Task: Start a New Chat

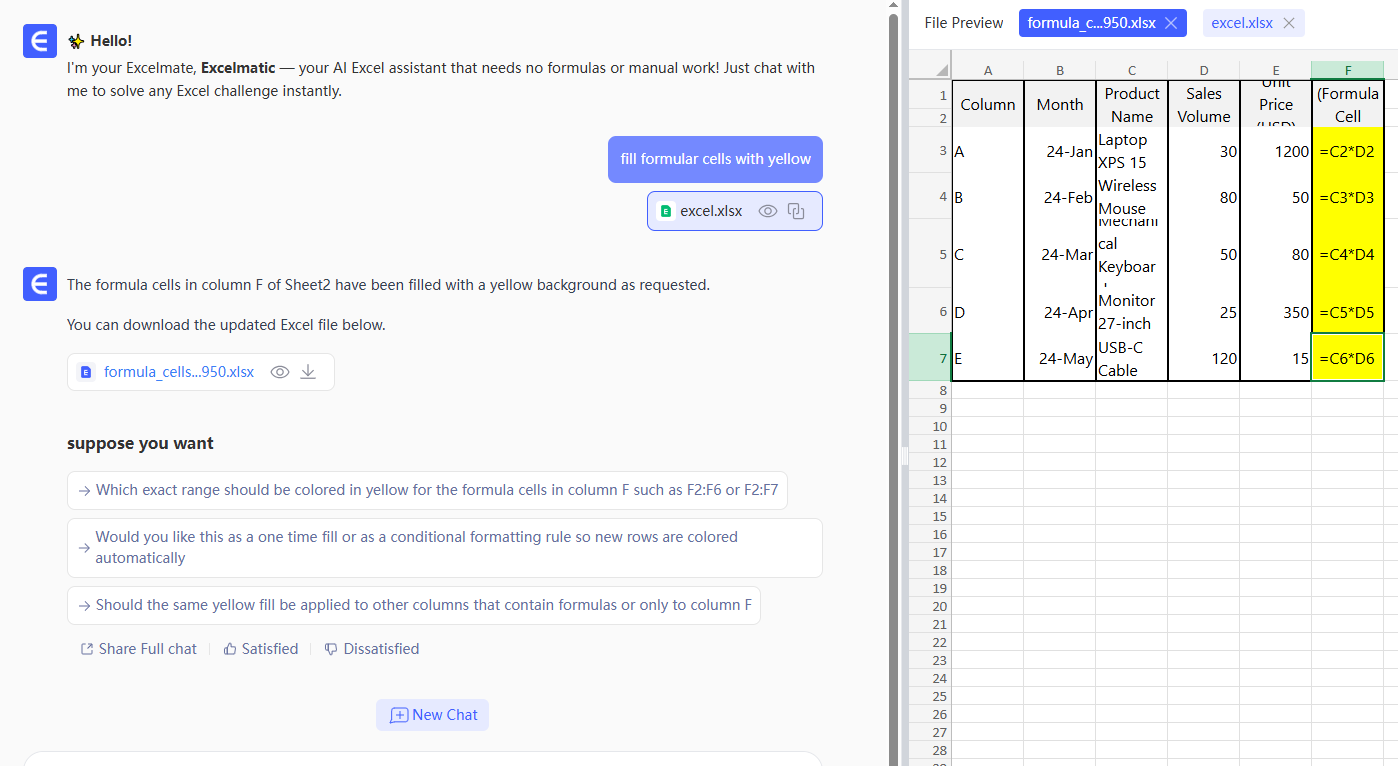Action: point(433,715)
